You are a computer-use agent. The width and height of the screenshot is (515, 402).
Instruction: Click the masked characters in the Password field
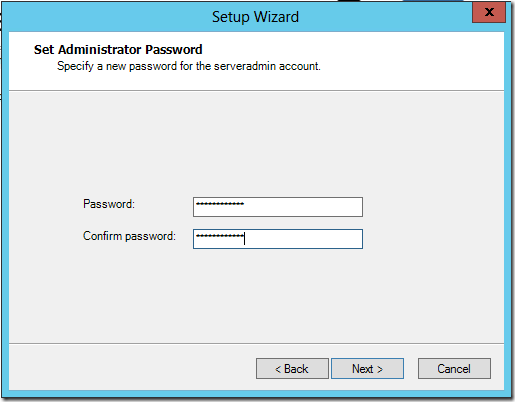(x=220, y=204)
